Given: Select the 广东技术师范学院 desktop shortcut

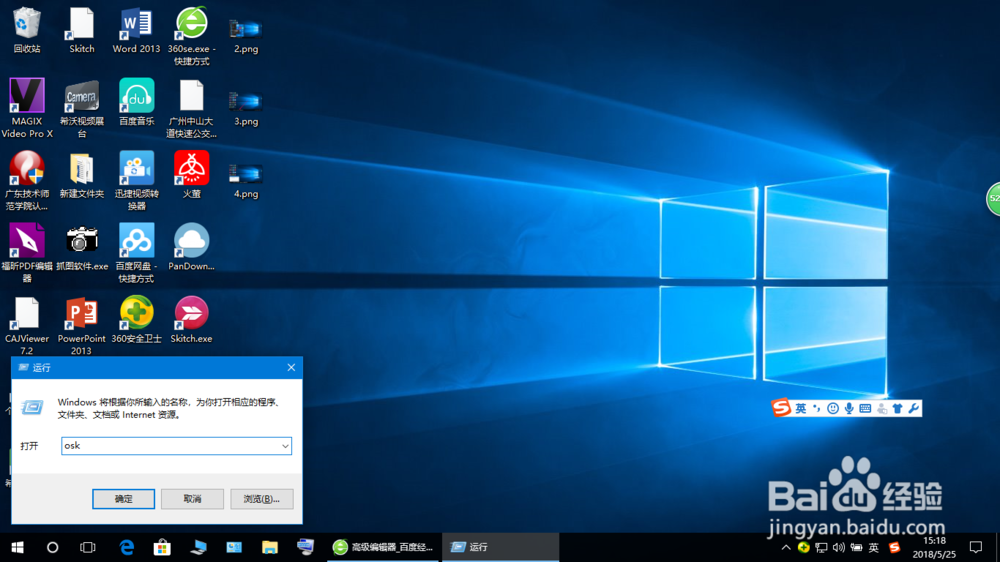Looking at the screenshot, I should pos(27,168).
